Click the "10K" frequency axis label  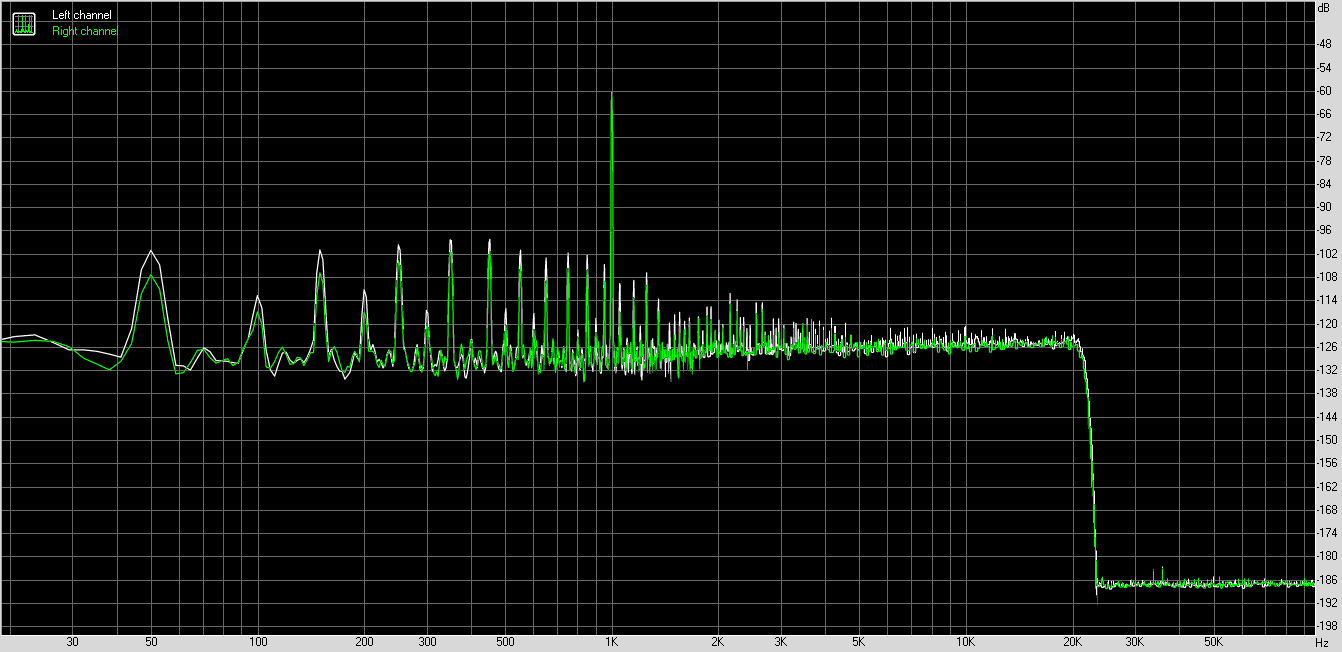[966, 641]
